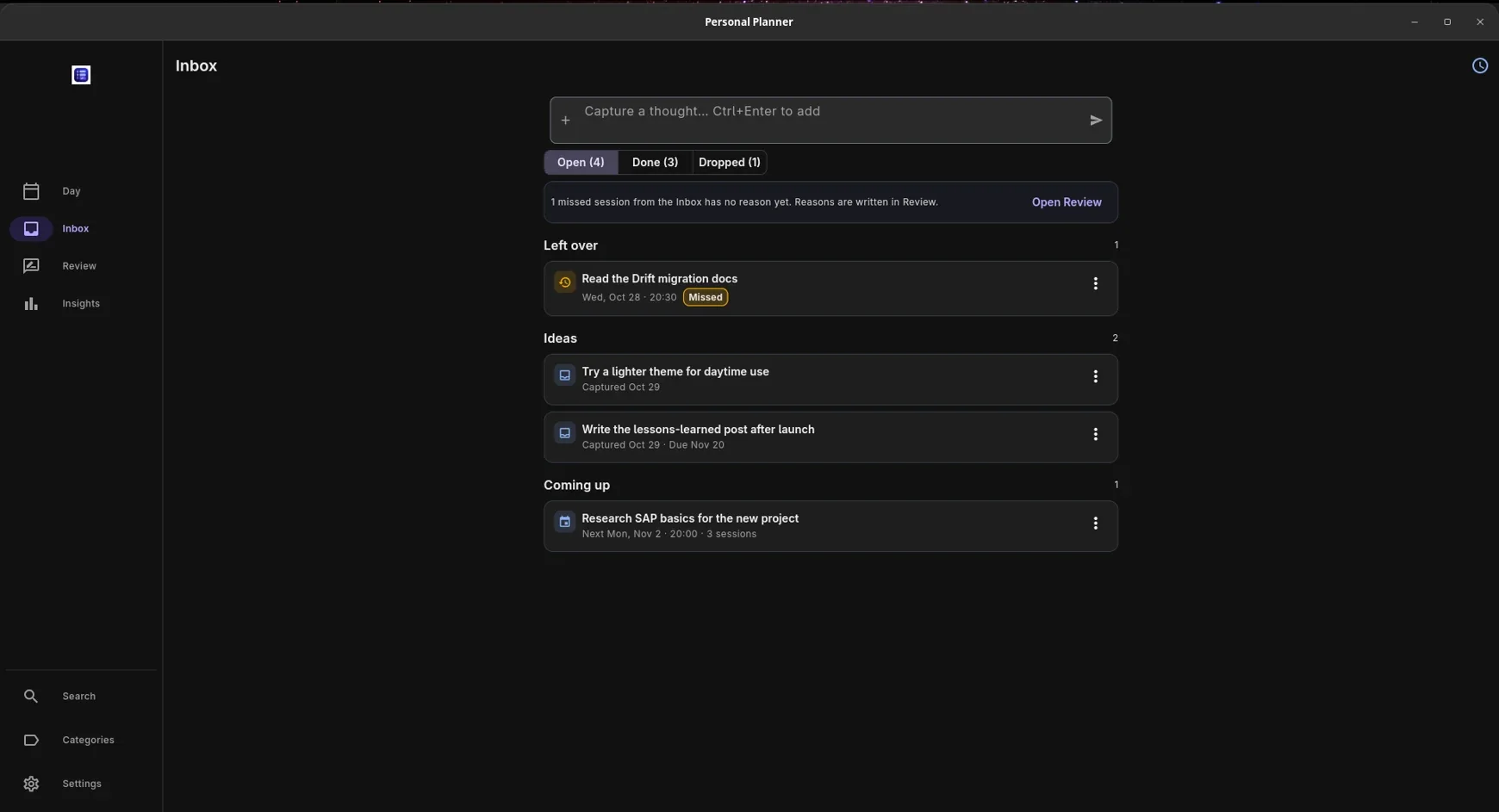
Task: Maximize the Personal Planner window
Action: (1447, 22)
